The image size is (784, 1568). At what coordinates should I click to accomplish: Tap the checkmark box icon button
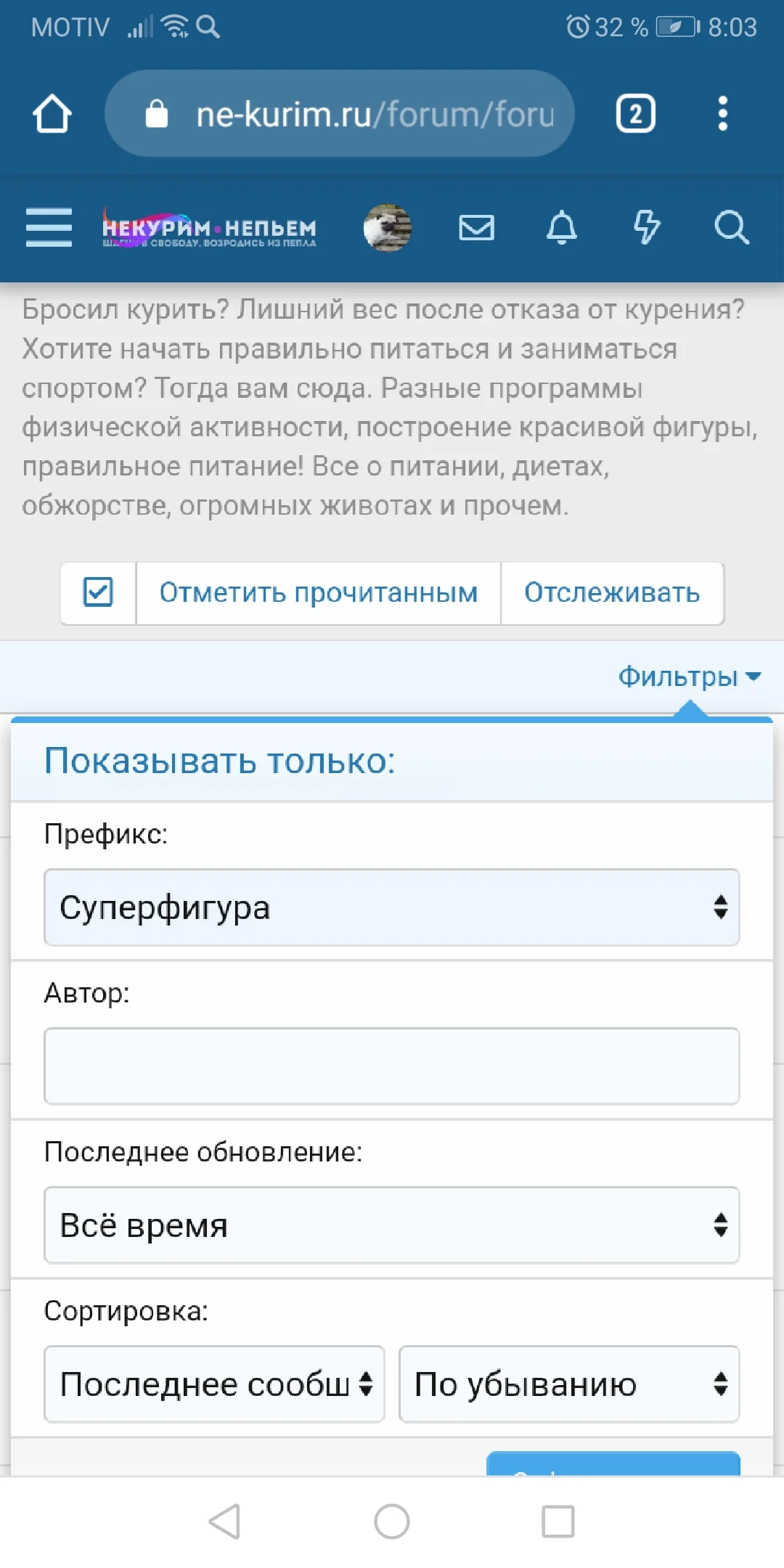[98, 592]
